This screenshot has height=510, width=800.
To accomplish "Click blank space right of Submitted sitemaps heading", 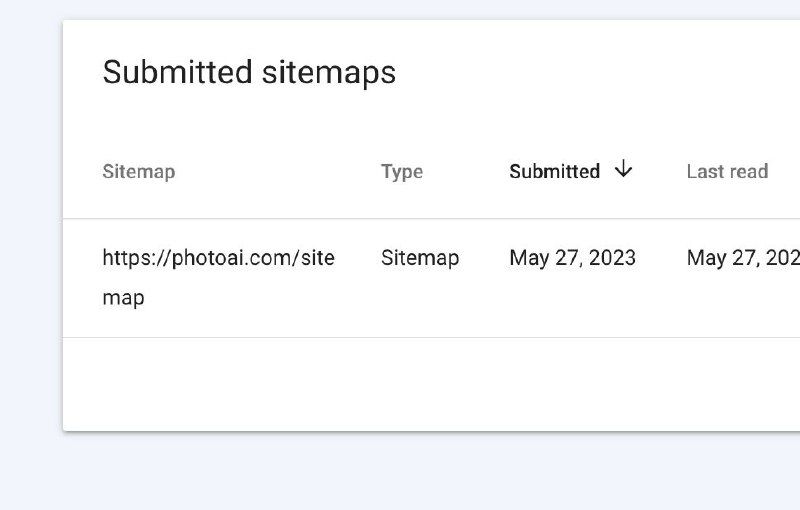I will pos(600,72).
